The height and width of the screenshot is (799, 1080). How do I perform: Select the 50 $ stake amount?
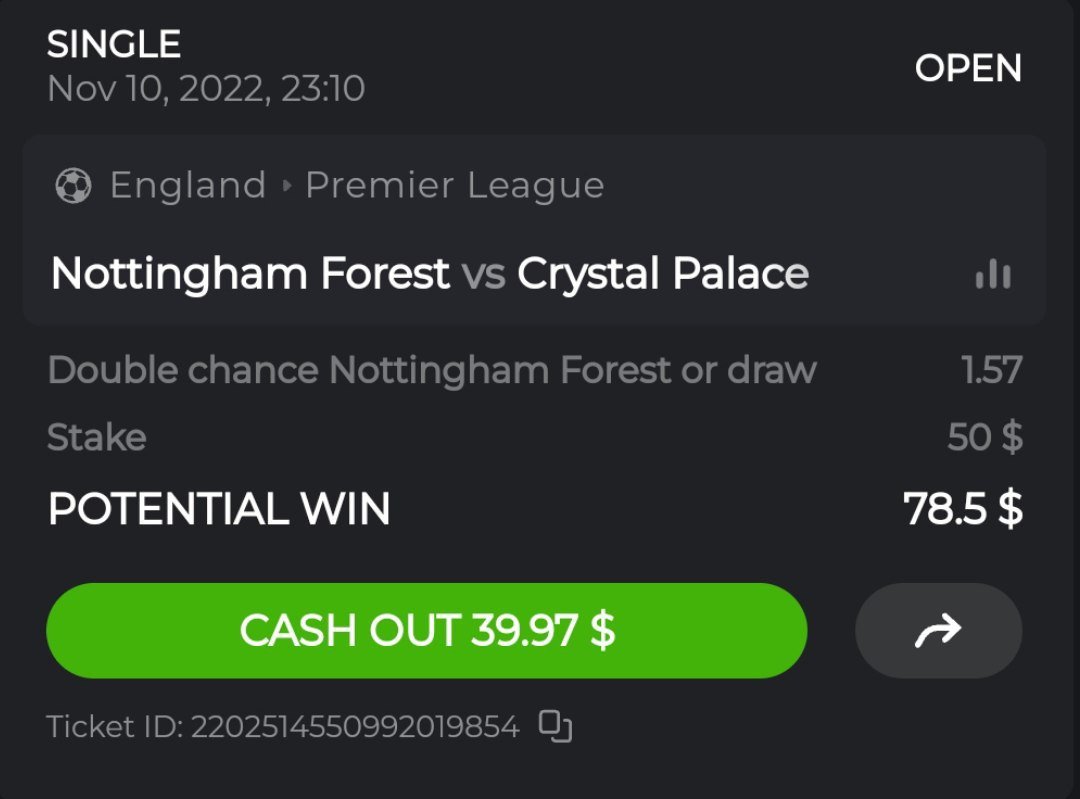[x=984, y=437]
